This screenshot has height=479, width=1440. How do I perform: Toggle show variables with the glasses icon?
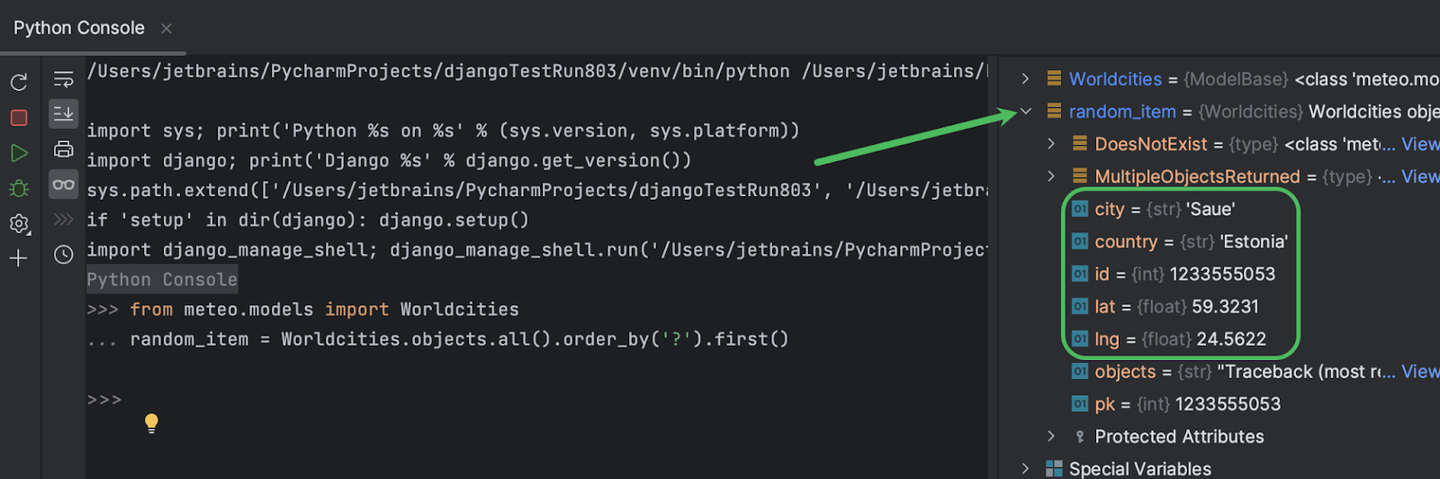(63, 185)
